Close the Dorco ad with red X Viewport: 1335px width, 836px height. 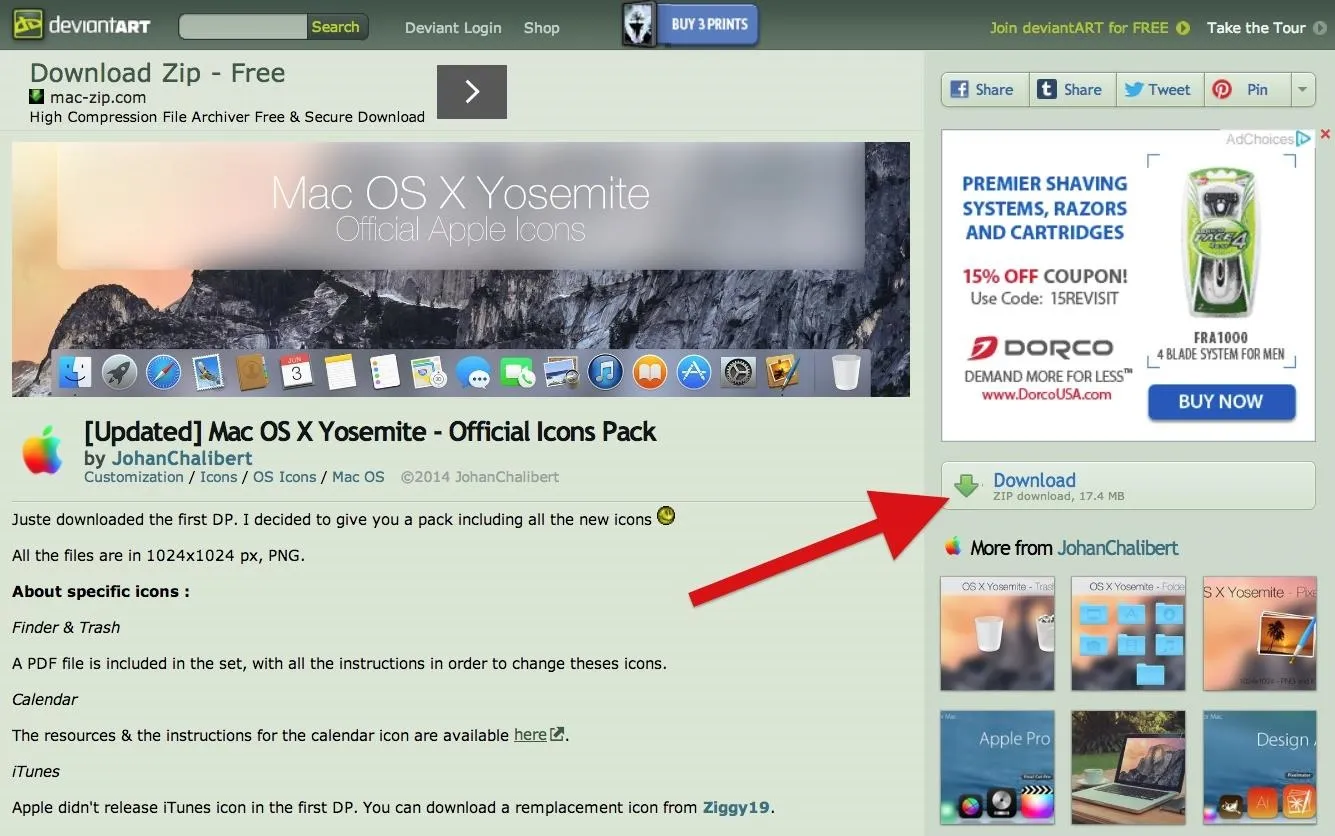pos(1325,134)
